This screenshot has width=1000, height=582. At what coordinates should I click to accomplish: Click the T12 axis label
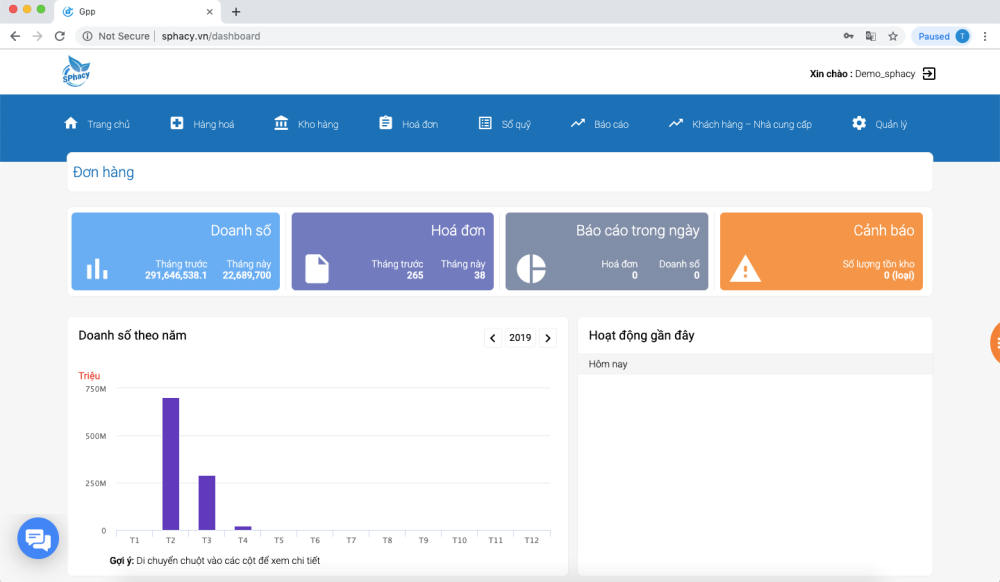(531, 540)
